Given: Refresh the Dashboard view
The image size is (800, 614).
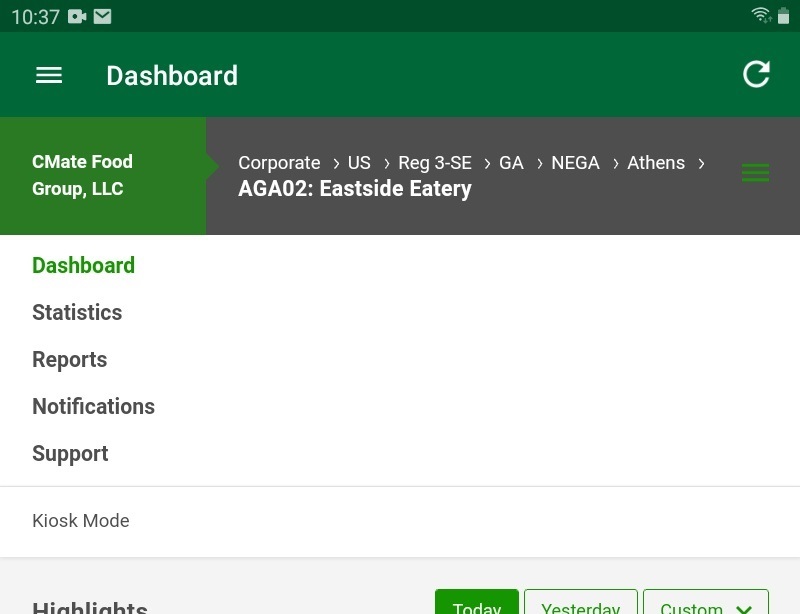Looking at the screenshot, I should tap(757, 74).
